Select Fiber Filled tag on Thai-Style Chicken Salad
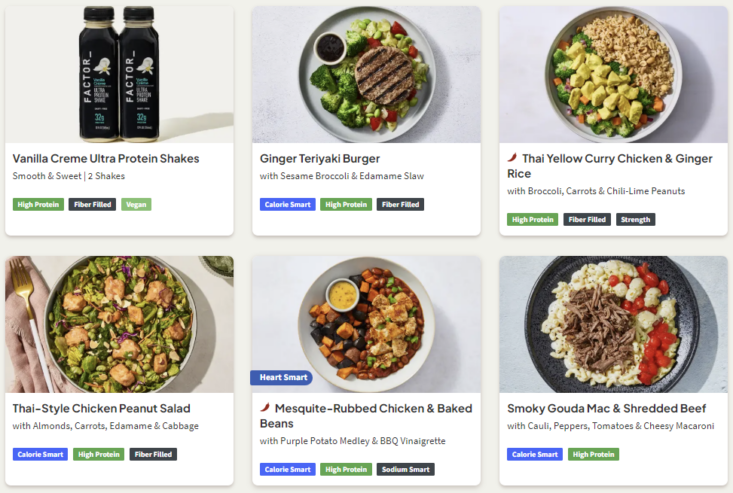Image resolution: width=733 pixels, height=493 pixels. pos(153,454)
